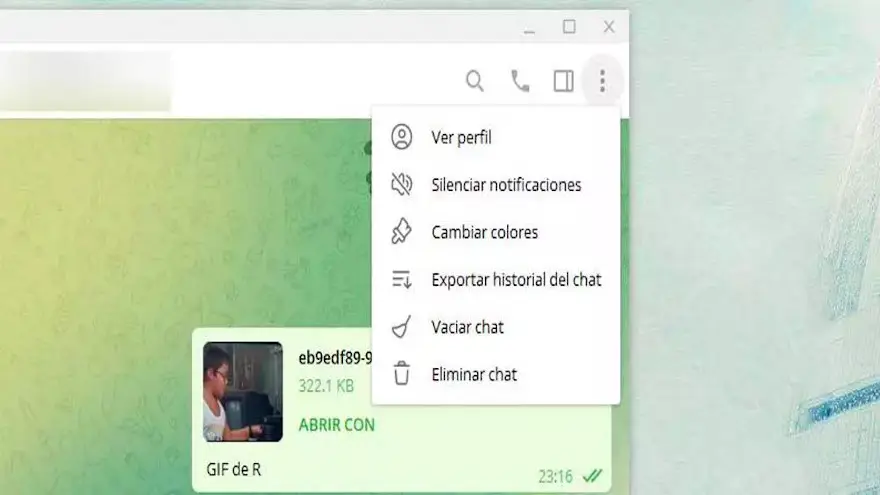Click the profile icon beside Ver perfil
Screen dimensions: 880x495
tap(402, 137)
